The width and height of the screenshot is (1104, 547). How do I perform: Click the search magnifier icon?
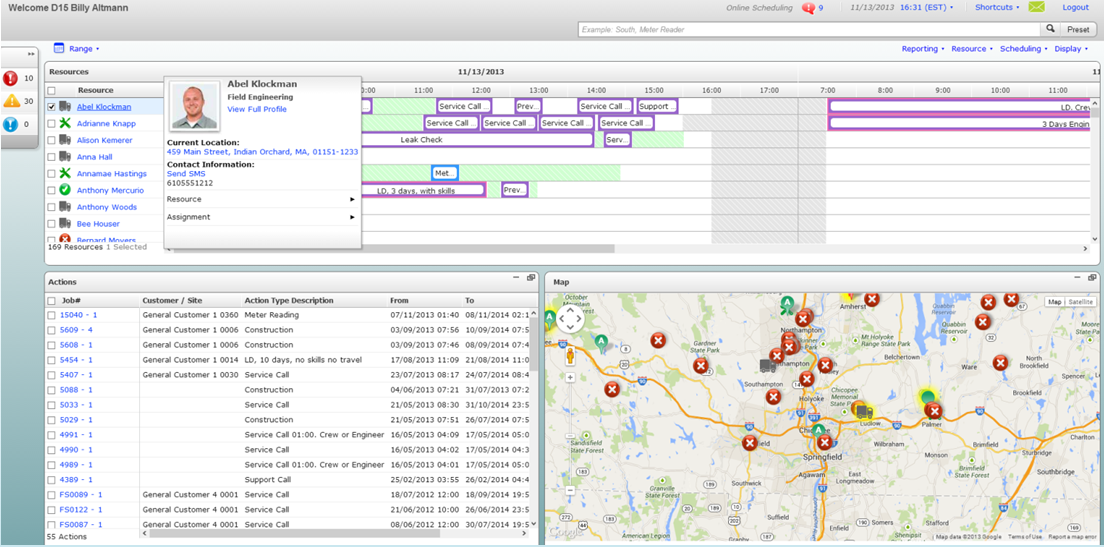1050,29
